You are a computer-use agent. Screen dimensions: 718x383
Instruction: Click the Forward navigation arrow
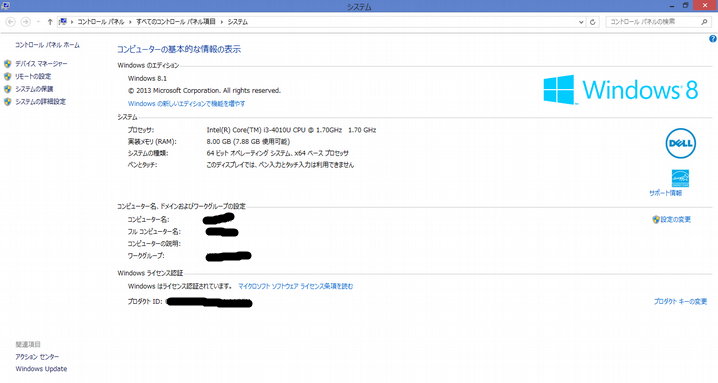coord(26,22)
